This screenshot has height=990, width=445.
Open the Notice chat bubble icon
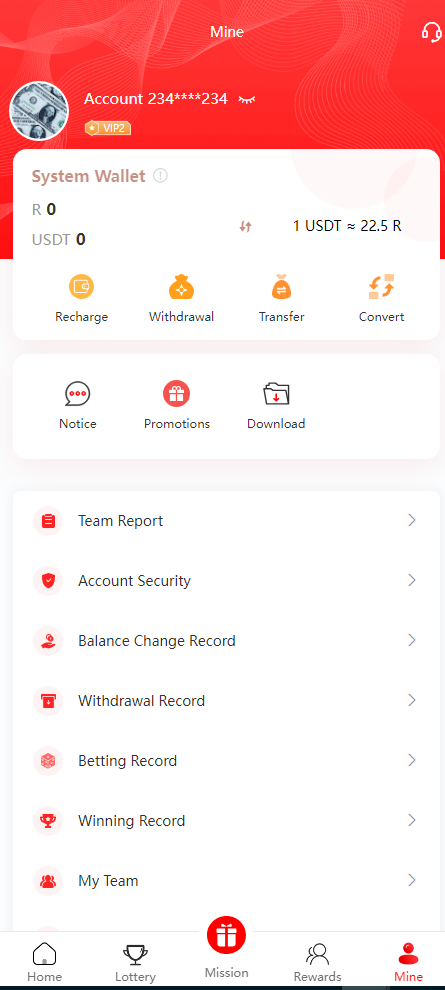78,395
